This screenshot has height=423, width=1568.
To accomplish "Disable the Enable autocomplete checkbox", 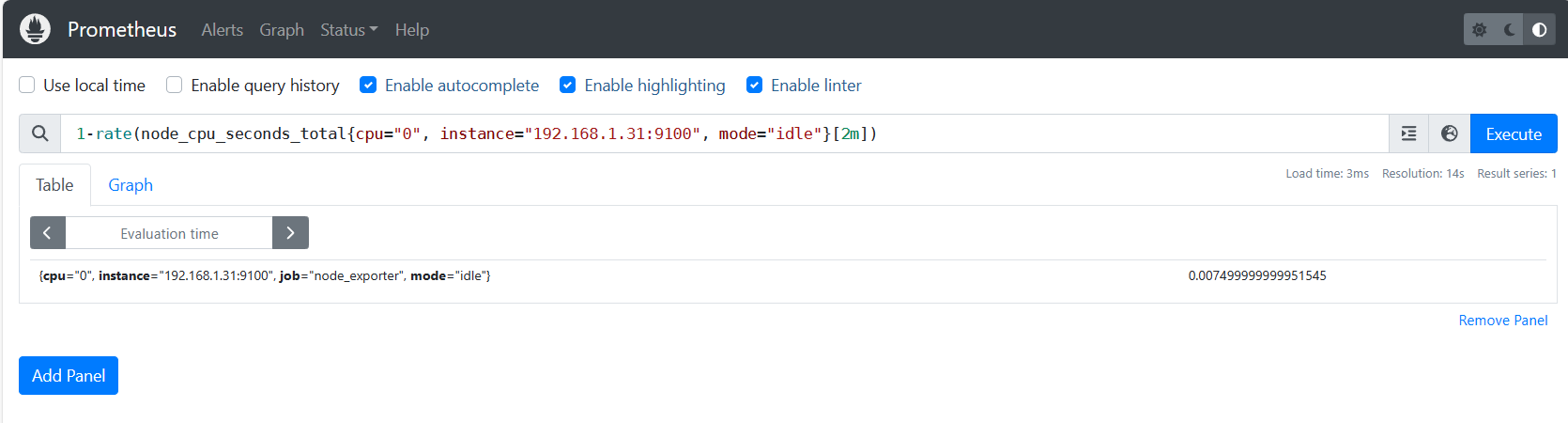I will (368, 85).
